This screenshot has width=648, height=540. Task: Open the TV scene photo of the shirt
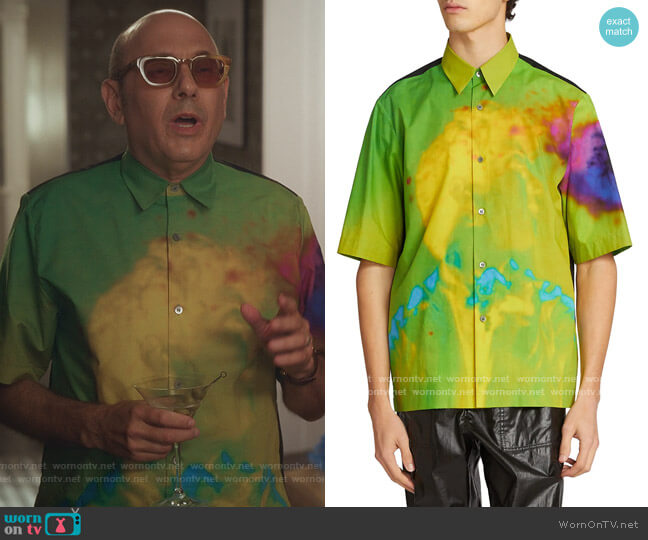[x=162, y=253]
